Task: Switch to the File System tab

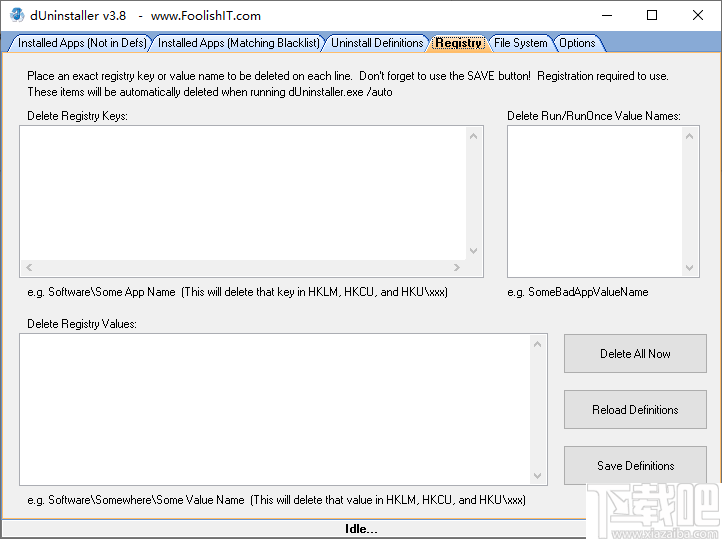Action: coord(520,43)
